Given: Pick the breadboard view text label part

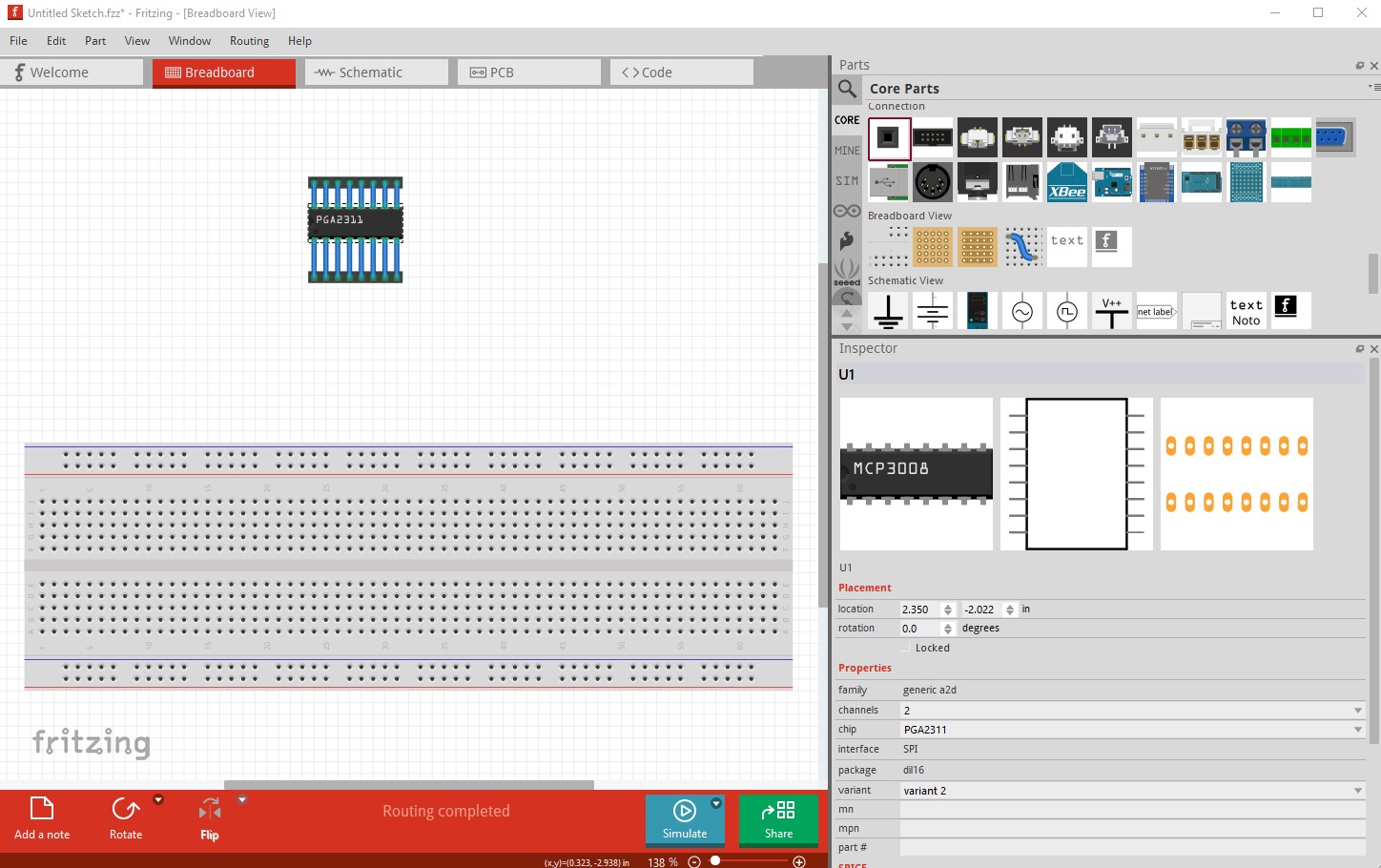Looking at the screenshot, I should [x=1067, y=246].
